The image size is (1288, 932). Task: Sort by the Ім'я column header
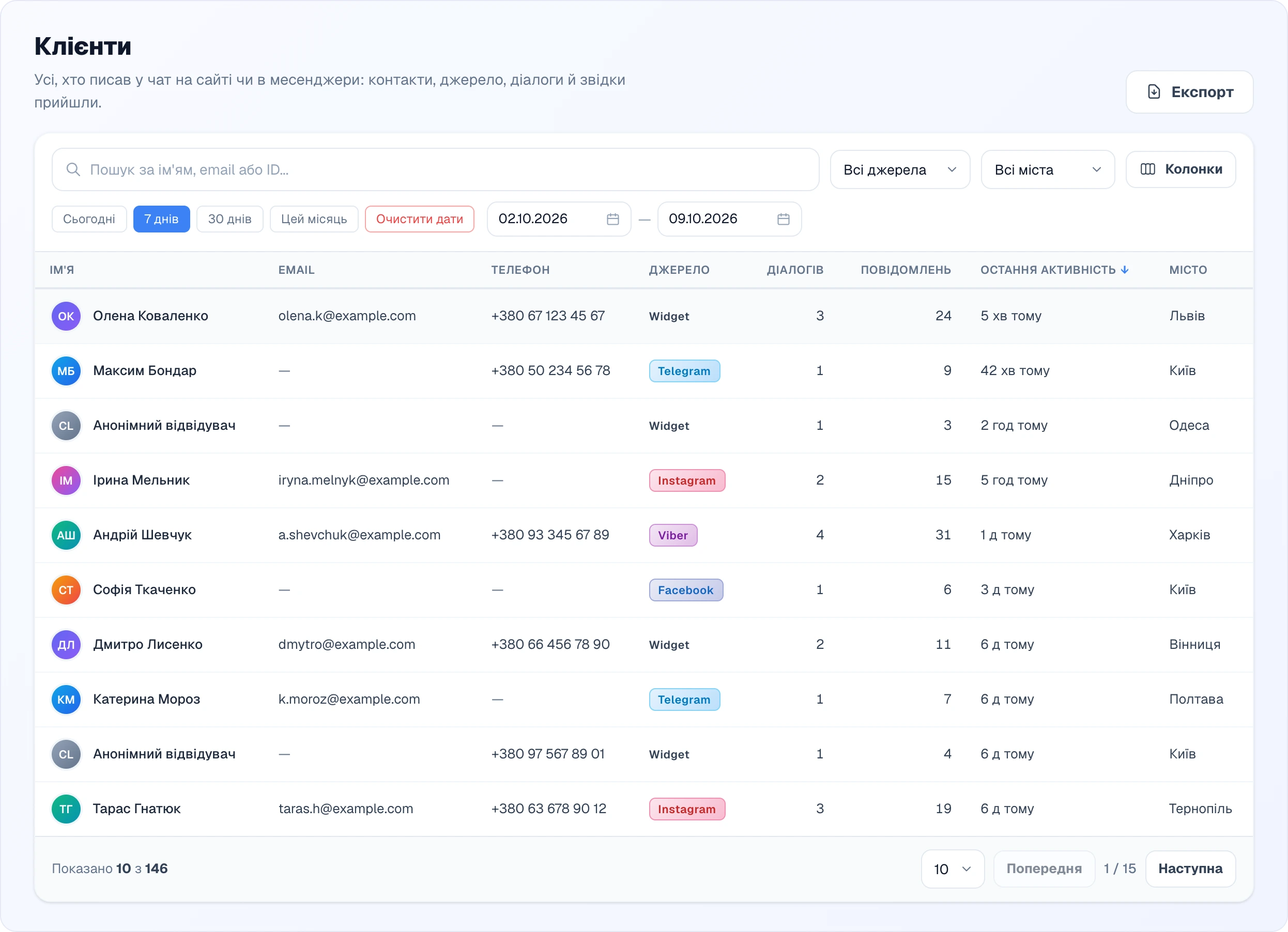click(62, 270)
